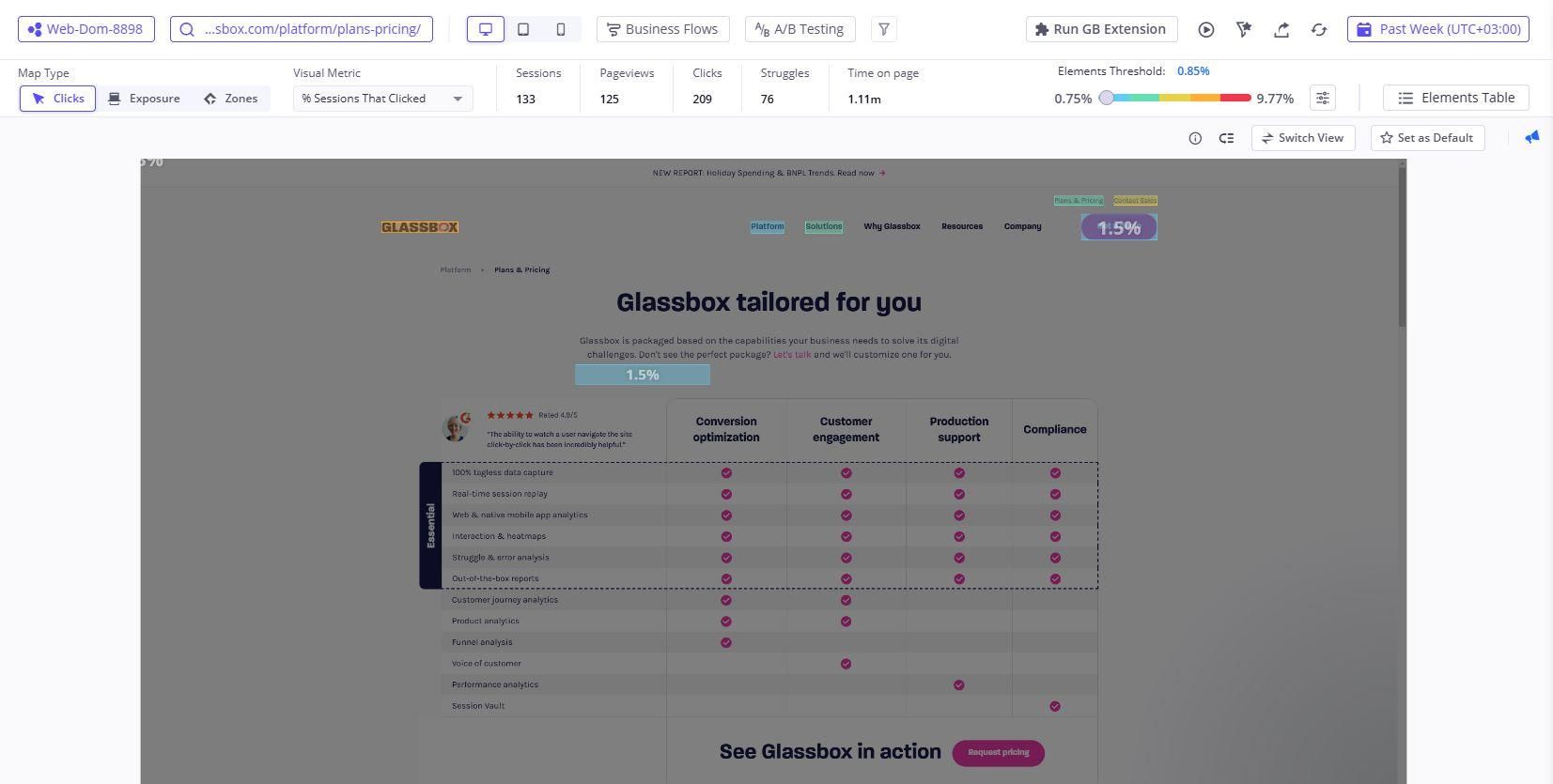Click the refresh icon
1553x784 pixels.
click(1319, 29)
